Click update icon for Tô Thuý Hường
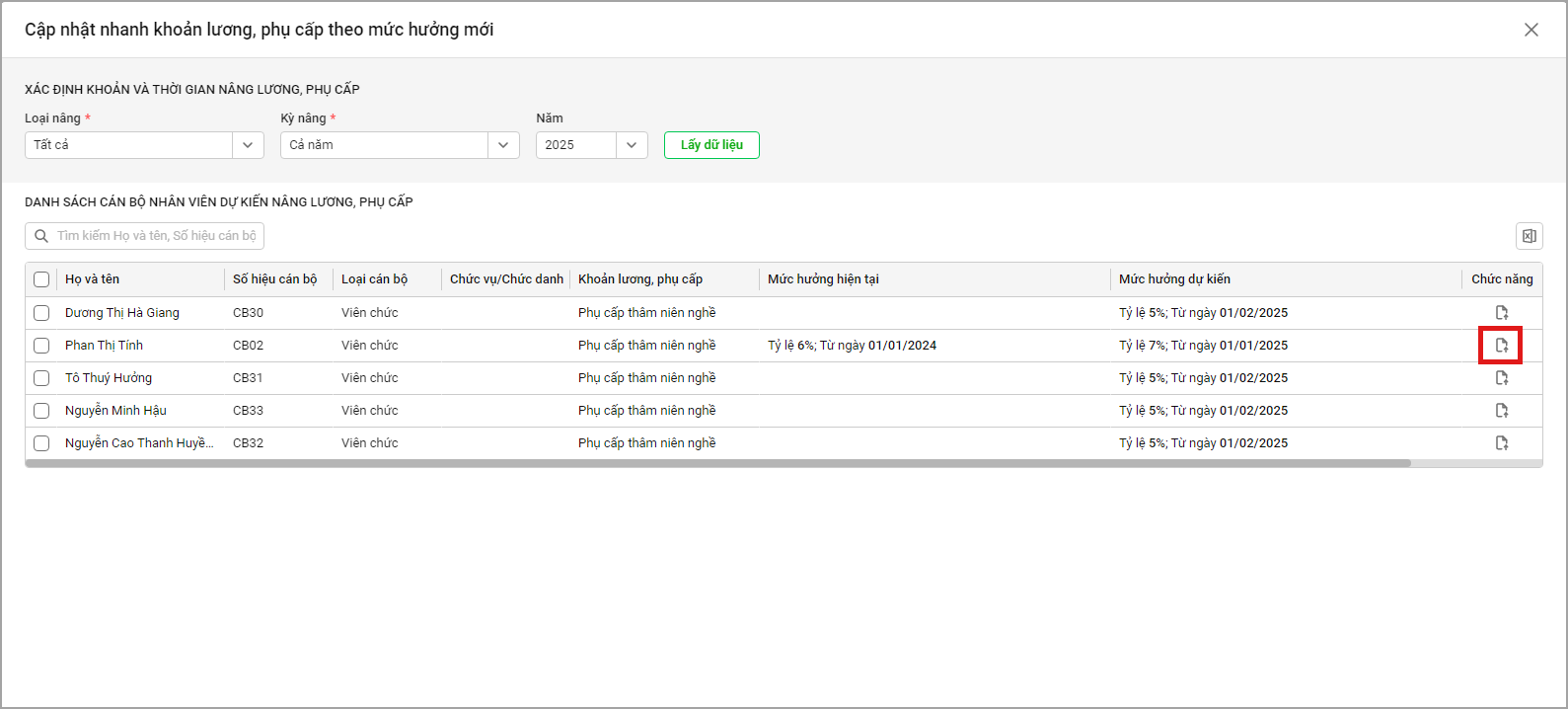1568x709 pixels. click(x=1502, y=378)
